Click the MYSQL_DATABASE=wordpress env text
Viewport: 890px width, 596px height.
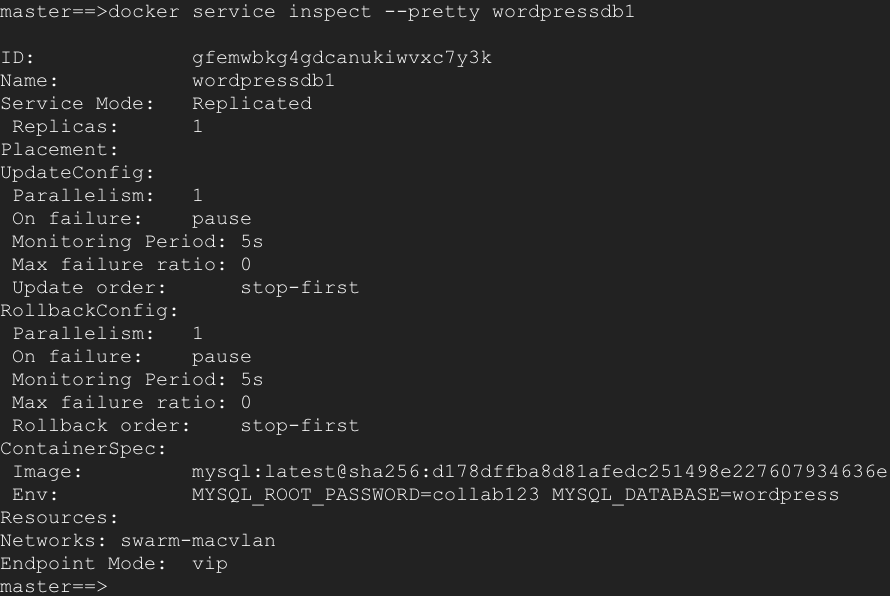695,495
